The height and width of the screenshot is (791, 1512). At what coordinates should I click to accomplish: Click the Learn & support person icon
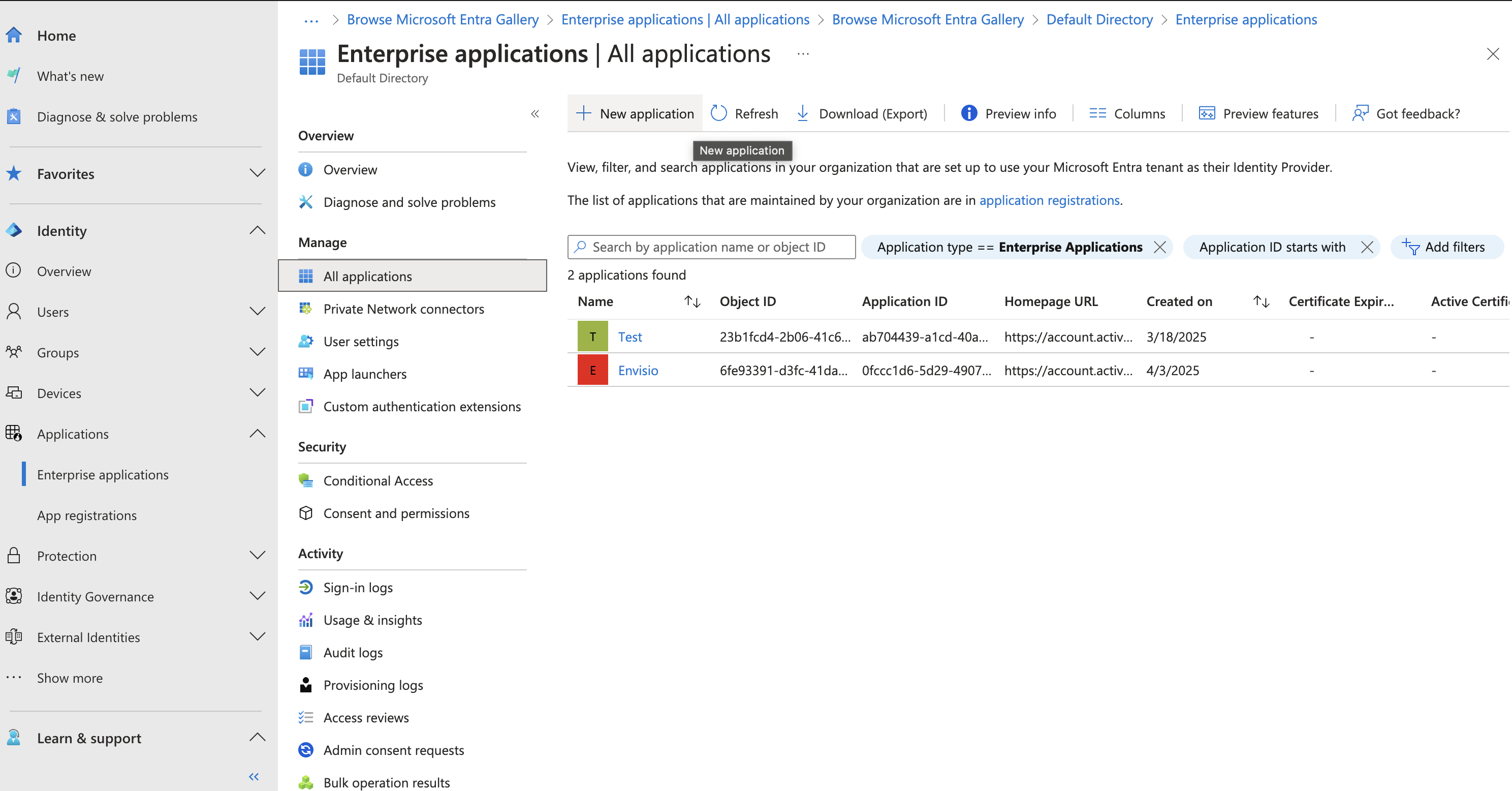14,738
